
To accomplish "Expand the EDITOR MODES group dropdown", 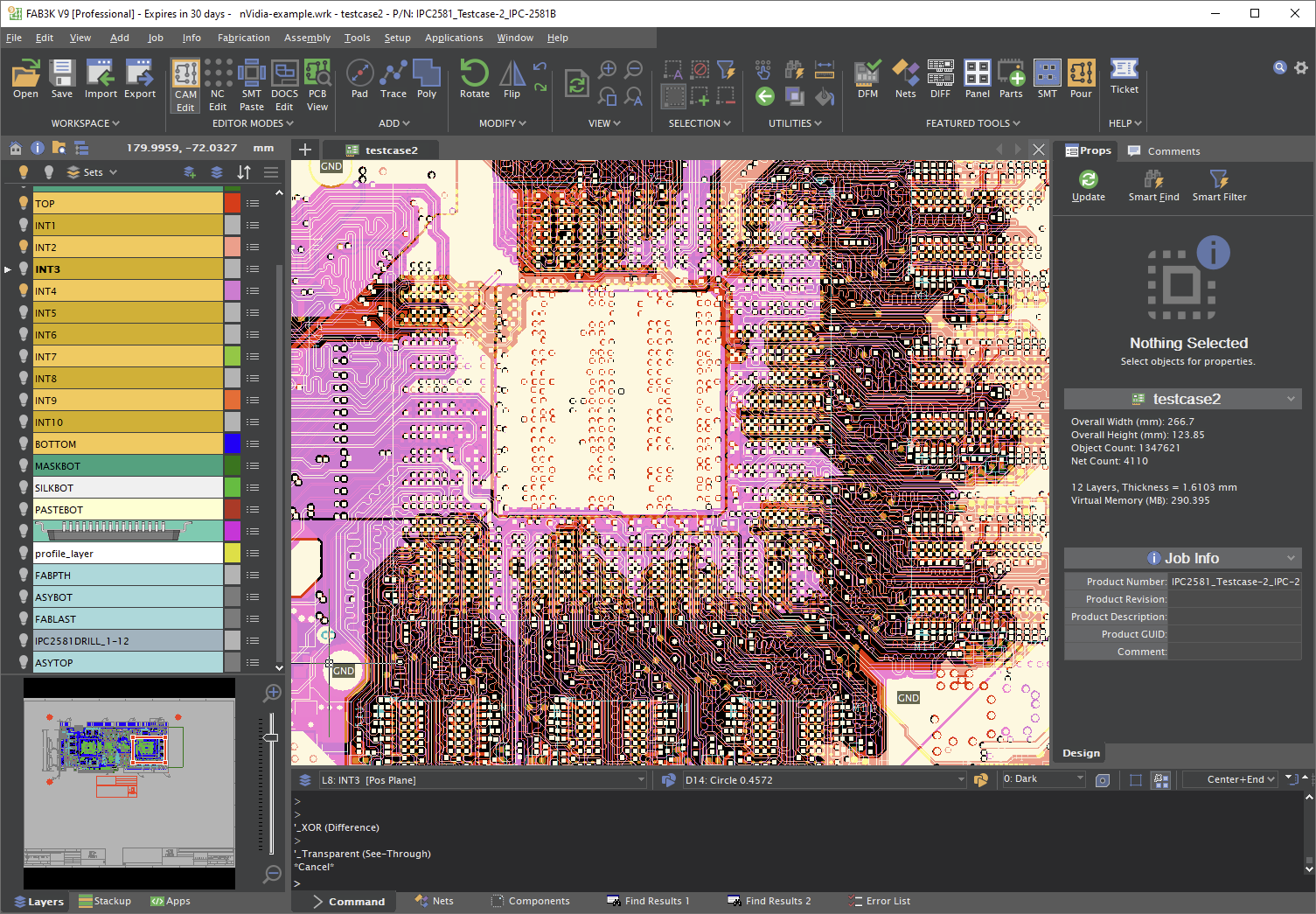I will click(x=253, y=123).
